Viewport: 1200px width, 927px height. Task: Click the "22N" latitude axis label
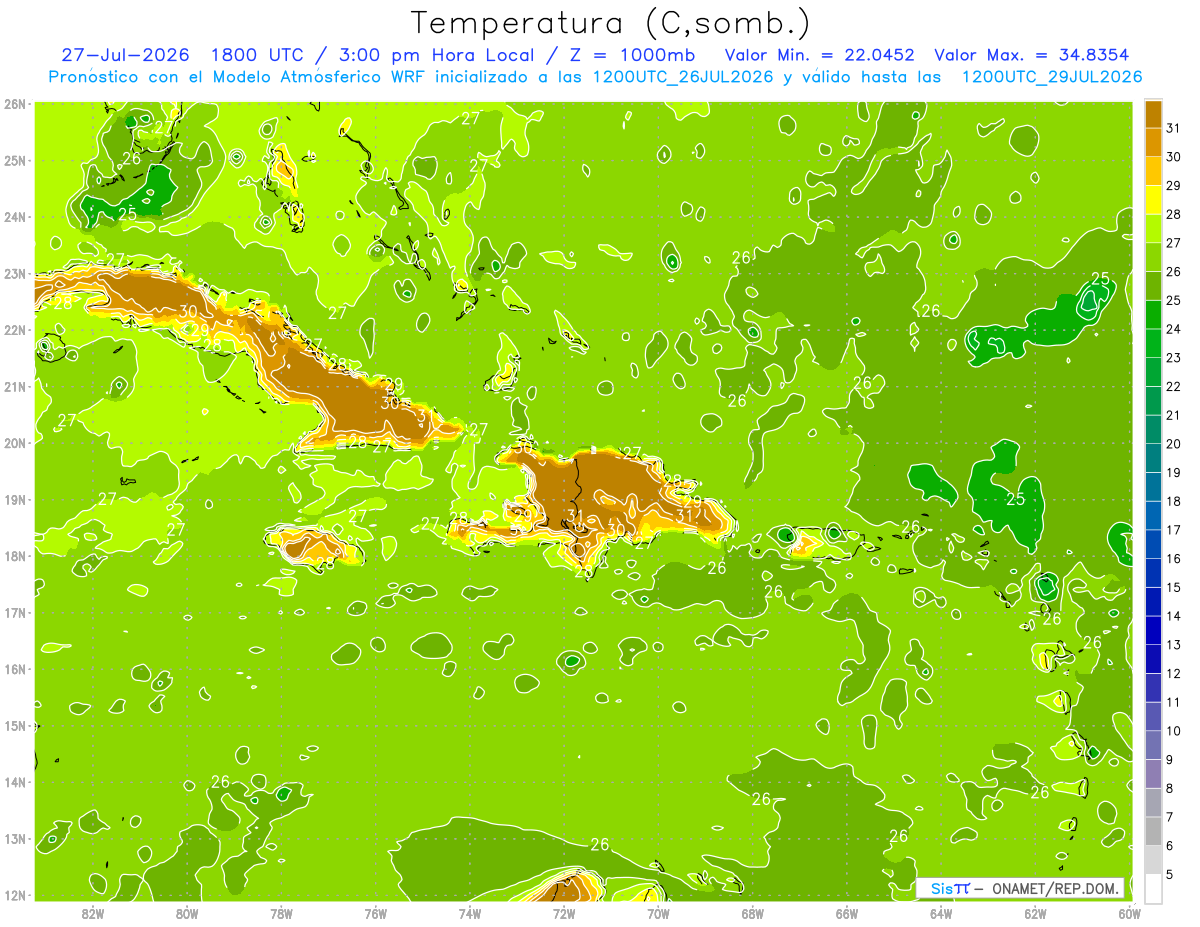pos(15,330)
